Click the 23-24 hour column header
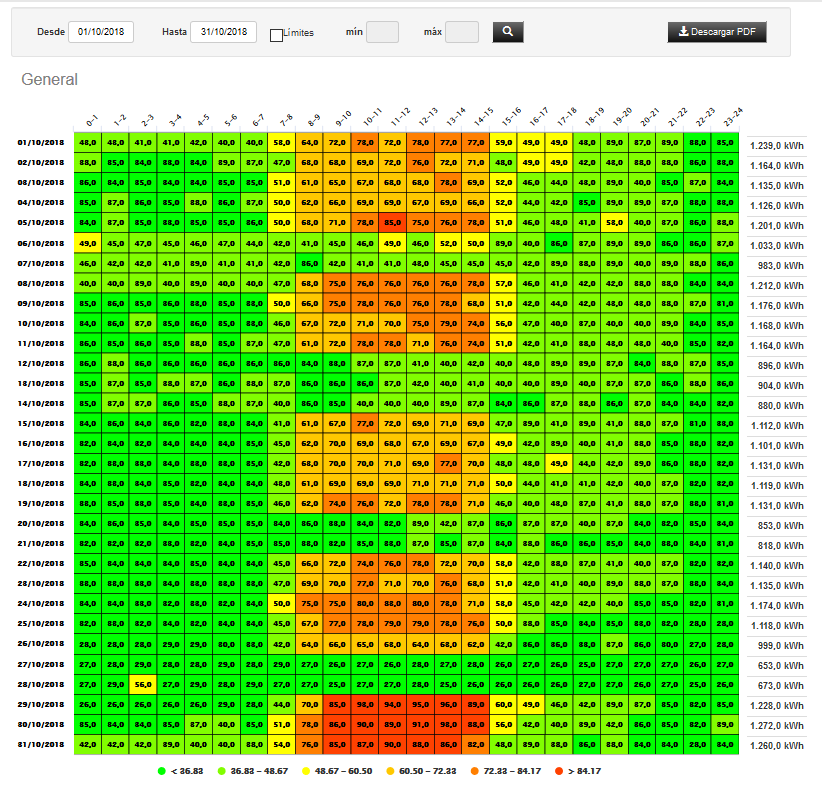This screenshot has width=822, height=804. coord(728,117)
